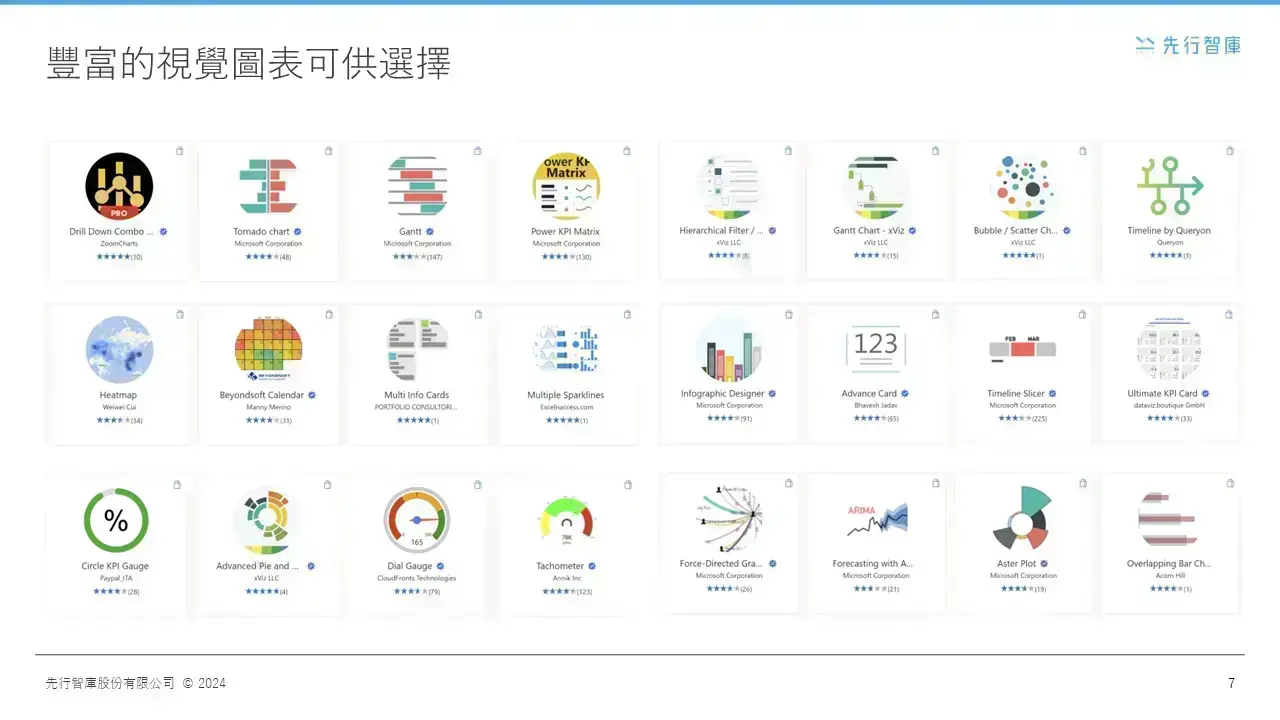Screen dimensions: 1280x720
Task: Click the bag icon on Tornado chart card
Action: coord(329,151)
